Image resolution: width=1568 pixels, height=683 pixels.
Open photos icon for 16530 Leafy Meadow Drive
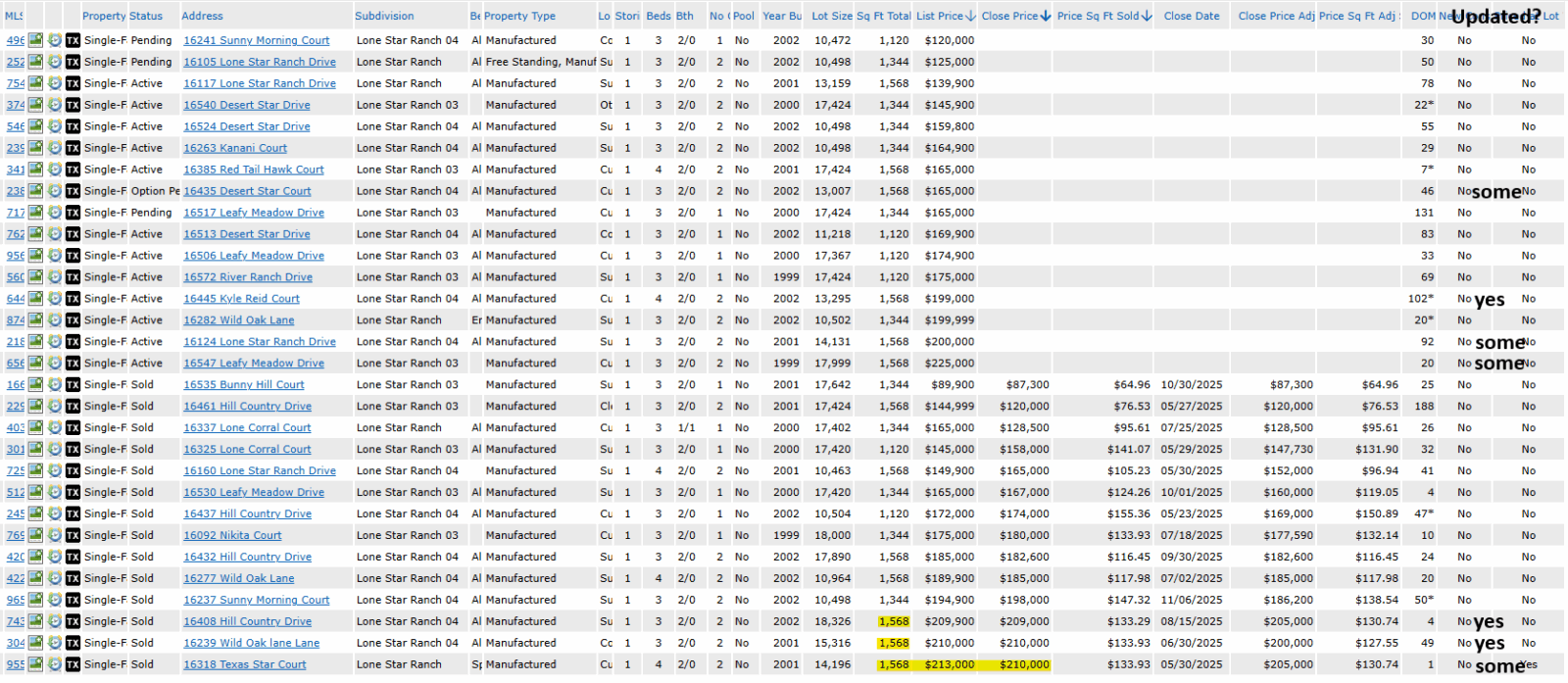click(35, 492)
